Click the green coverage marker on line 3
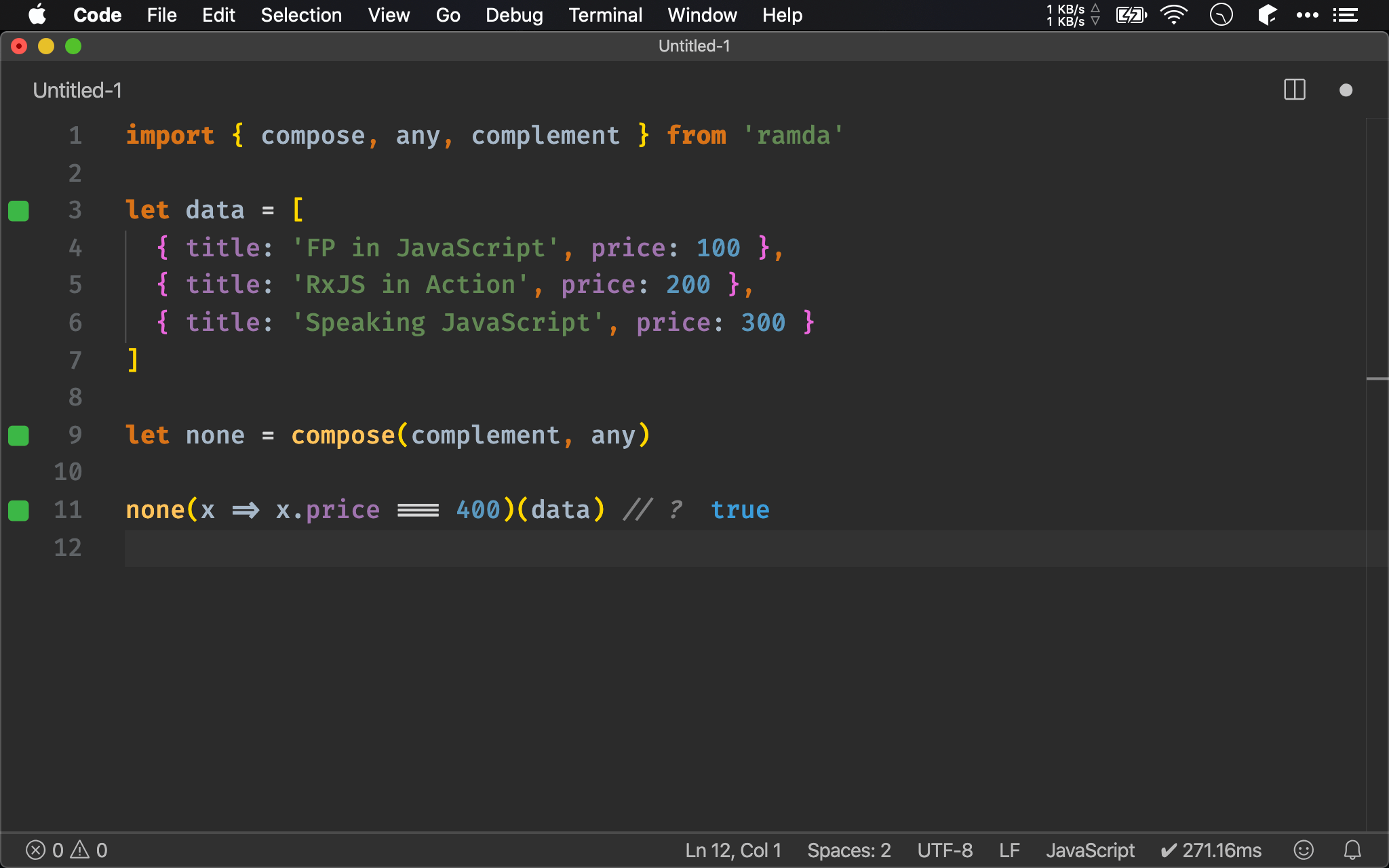The width and height of the screenshot is (1389, 868). point(18,211)
